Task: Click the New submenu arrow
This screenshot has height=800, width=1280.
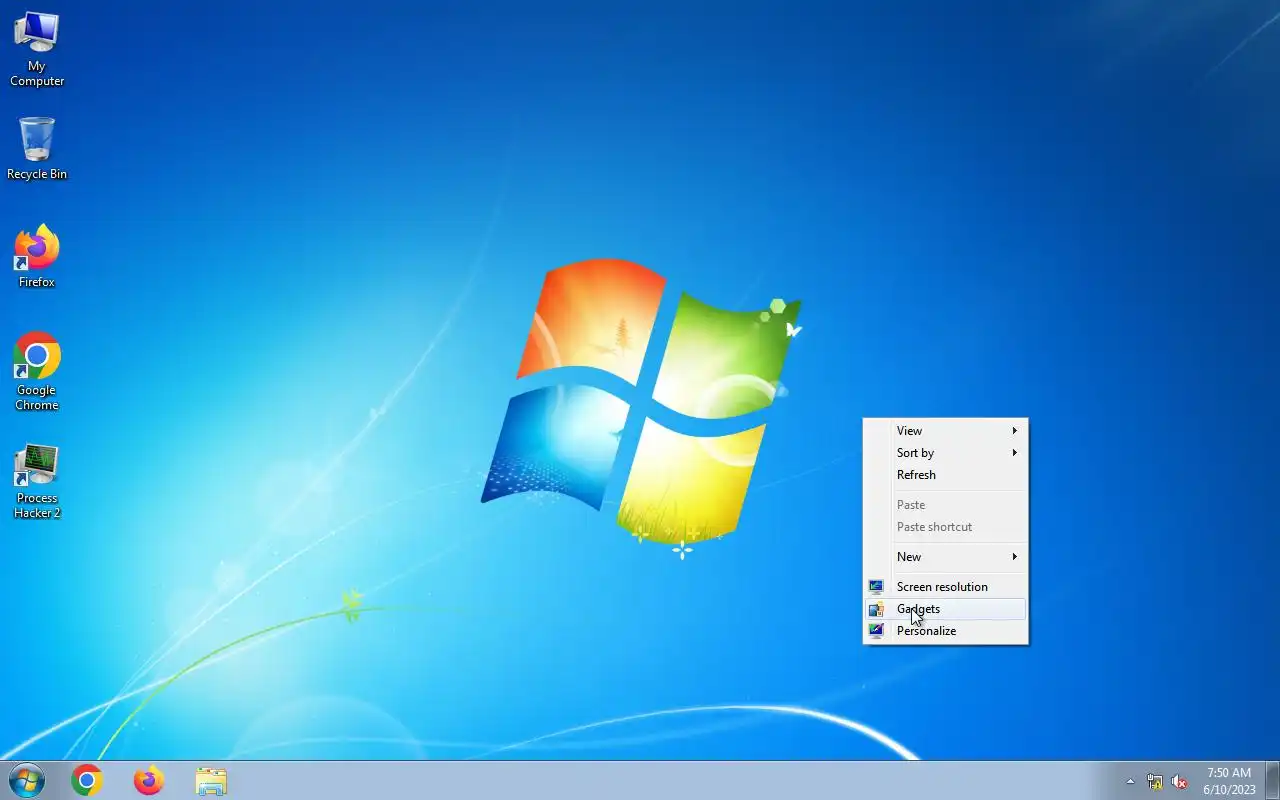Action: [1014, 557]
